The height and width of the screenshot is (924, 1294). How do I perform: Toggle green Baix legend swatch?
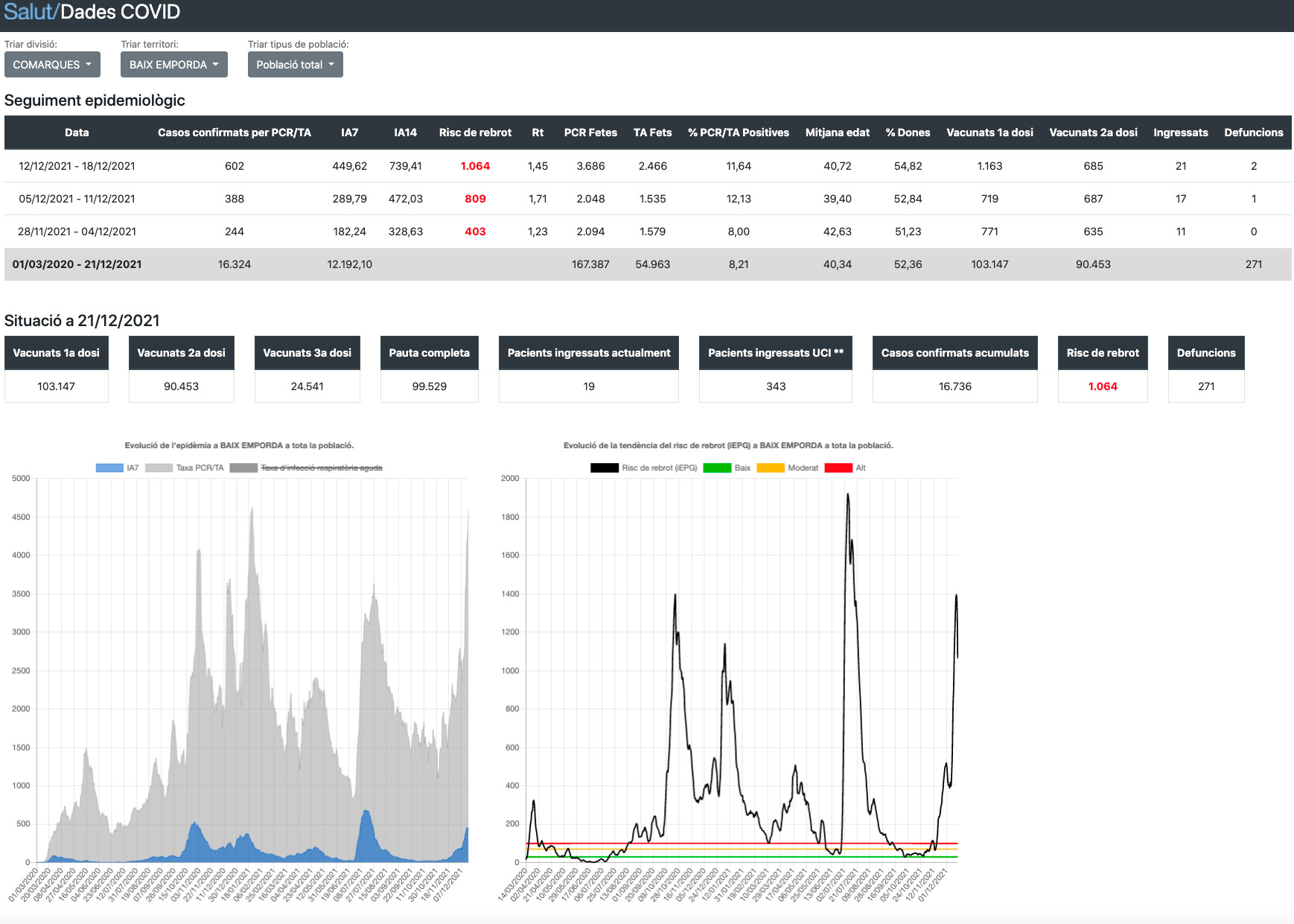pyautogui.click(x=717, y=468)
